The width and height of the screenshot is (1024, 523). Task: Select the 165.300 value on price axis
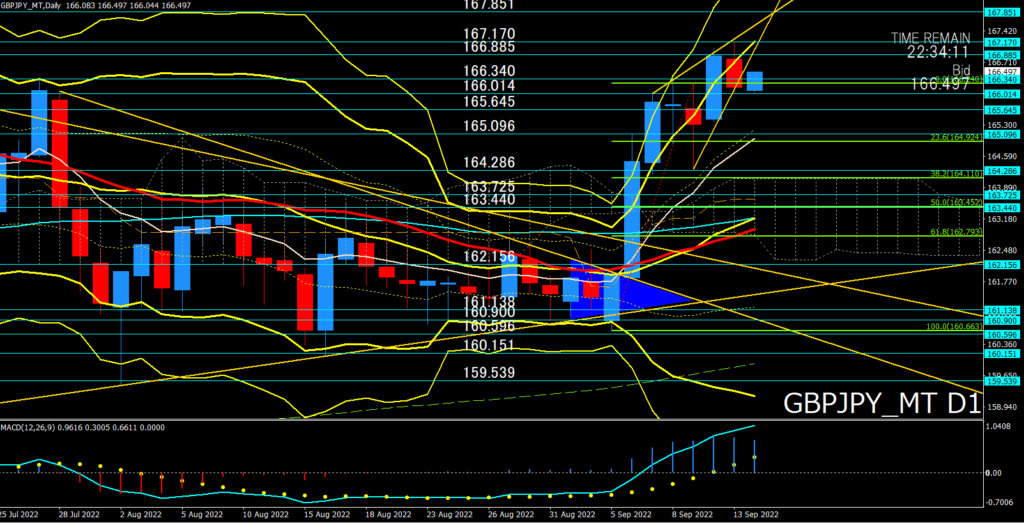[1000, 125]
